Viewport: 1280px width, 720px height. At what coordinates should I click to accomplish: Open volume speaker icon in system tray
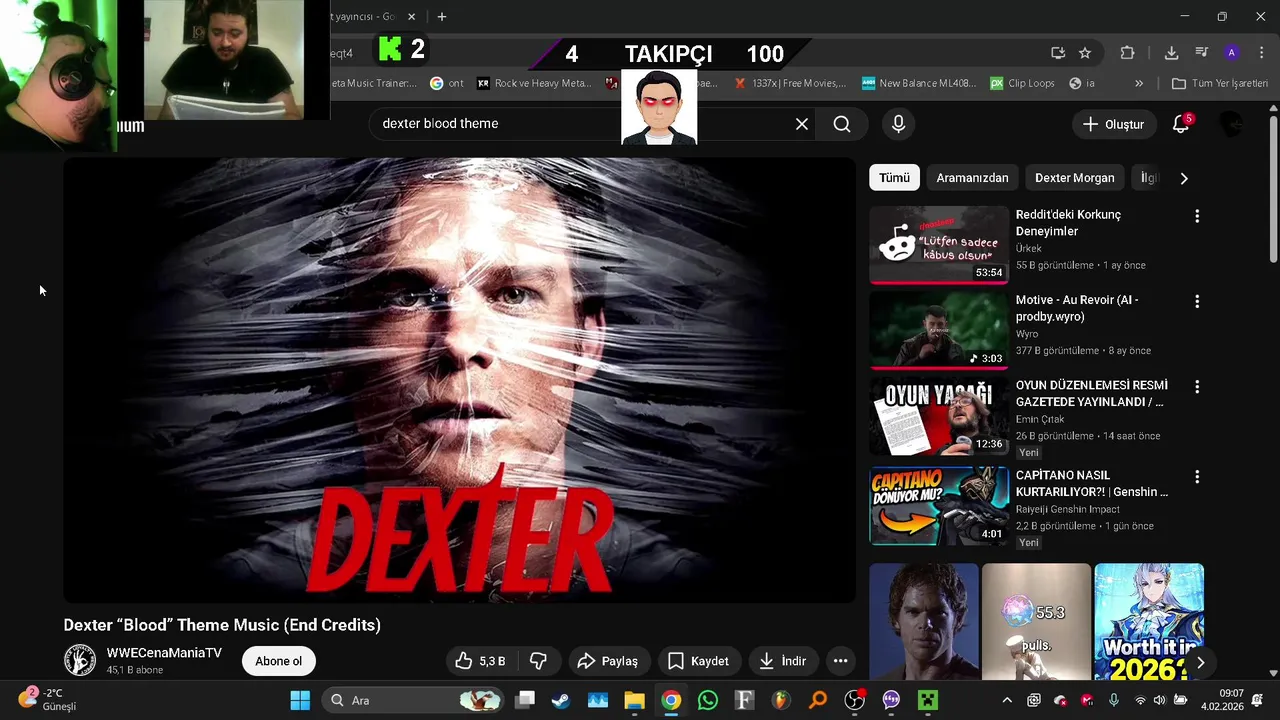point(1160,700)
